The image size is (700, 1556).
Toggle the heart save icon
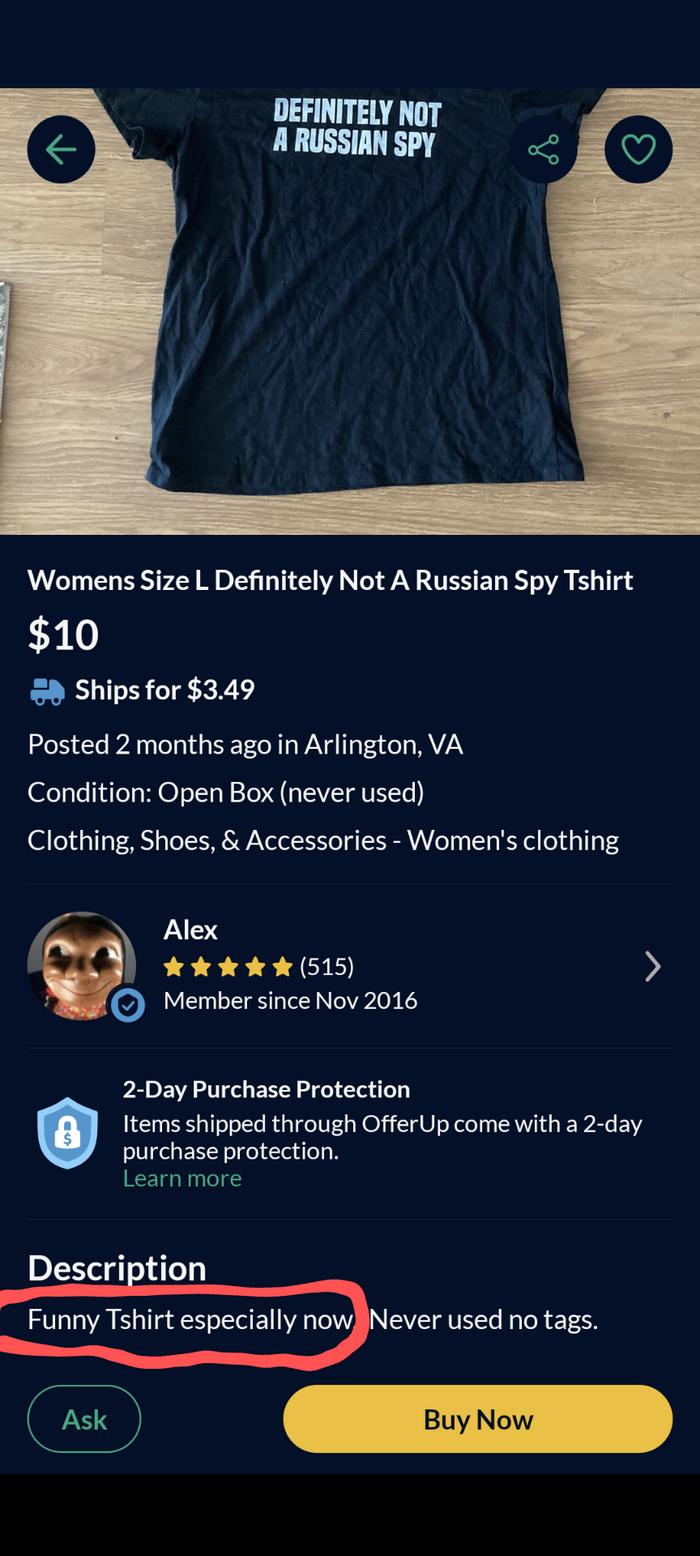point(638,150)
